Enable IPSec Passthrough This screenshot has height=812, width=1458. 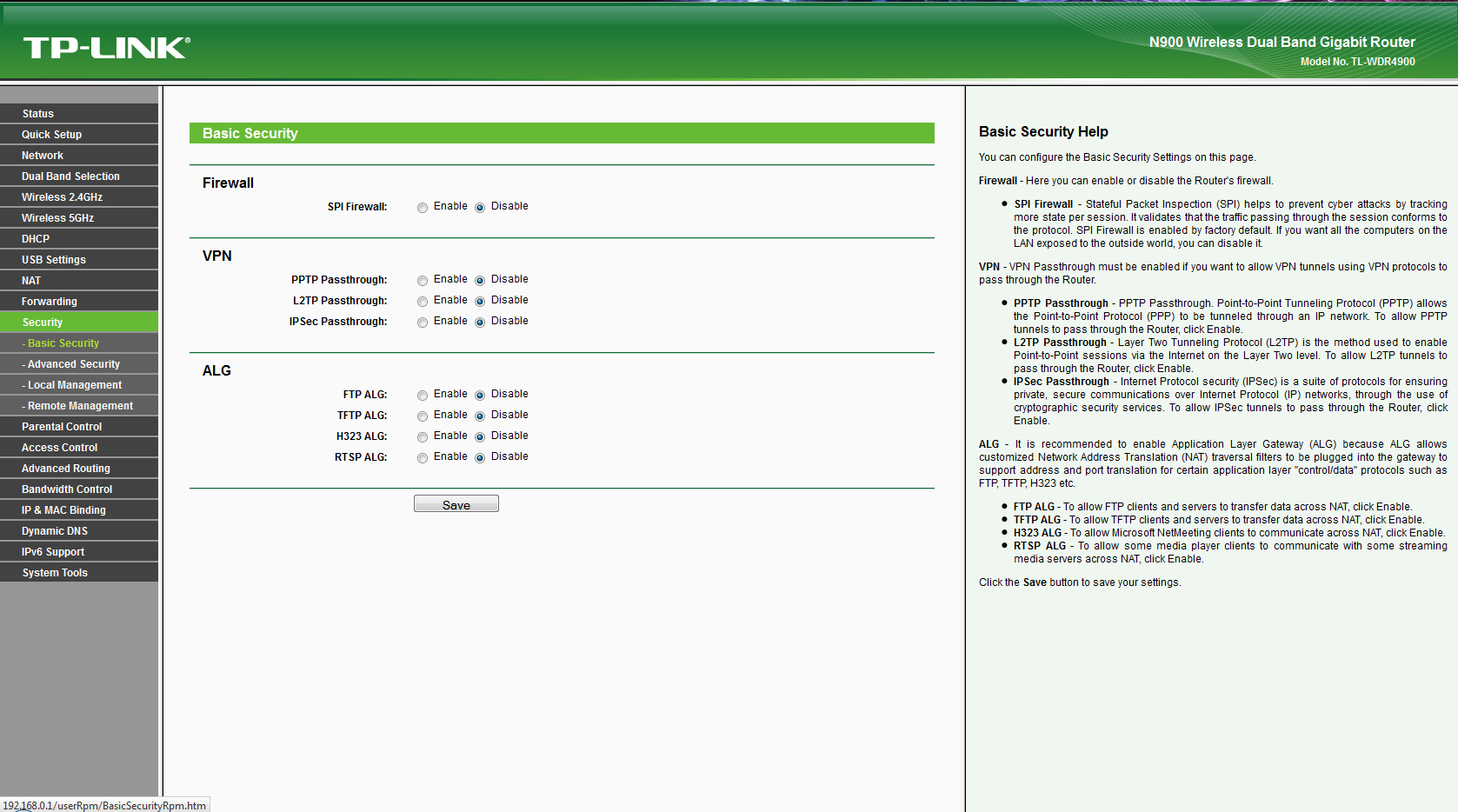tap(423, 323)
